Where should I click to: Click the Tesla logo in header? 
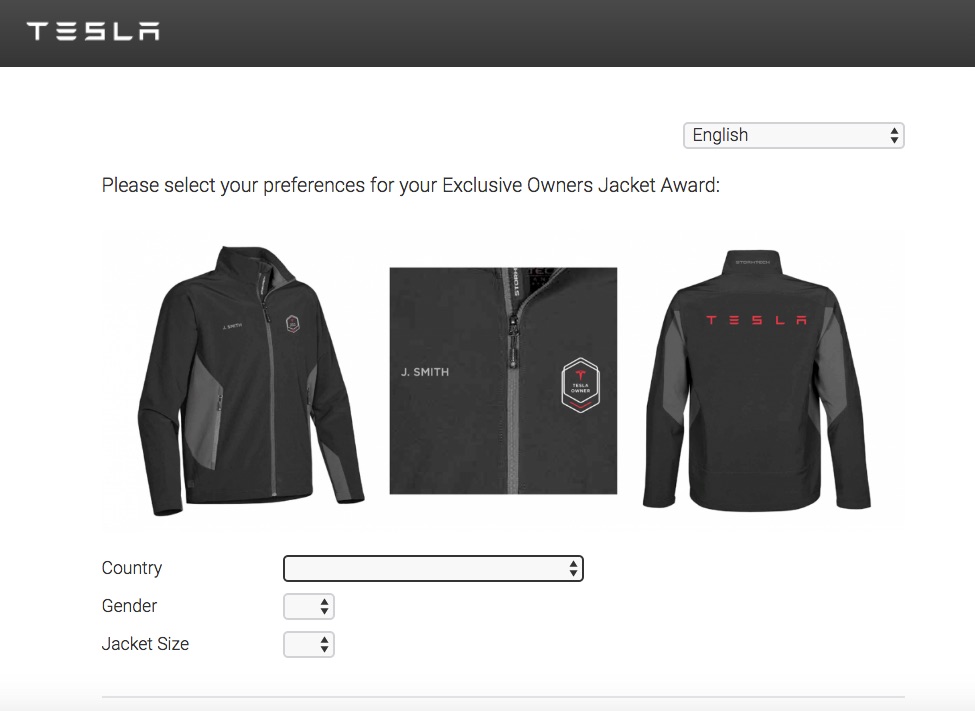click(93, 31)
